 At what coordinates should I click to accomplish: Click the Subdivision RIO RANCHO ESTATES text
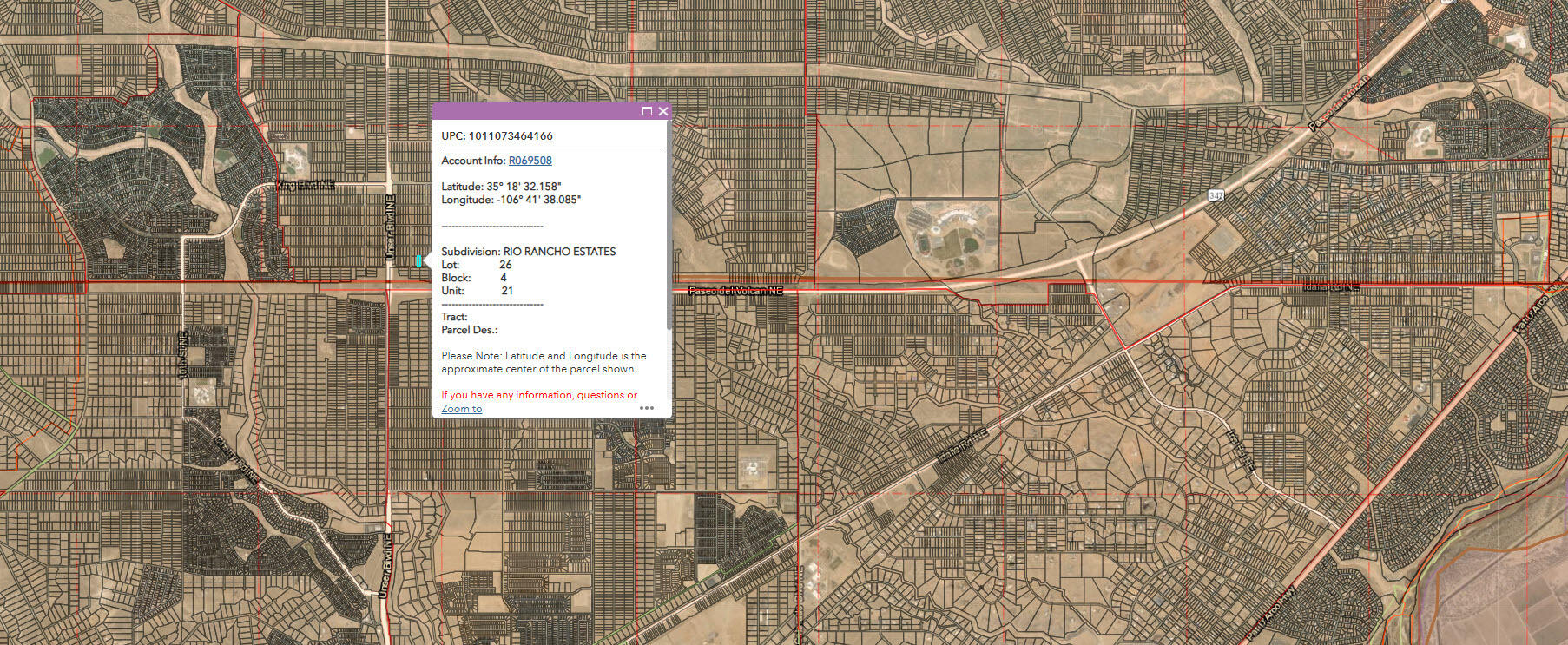pos(528,252)
